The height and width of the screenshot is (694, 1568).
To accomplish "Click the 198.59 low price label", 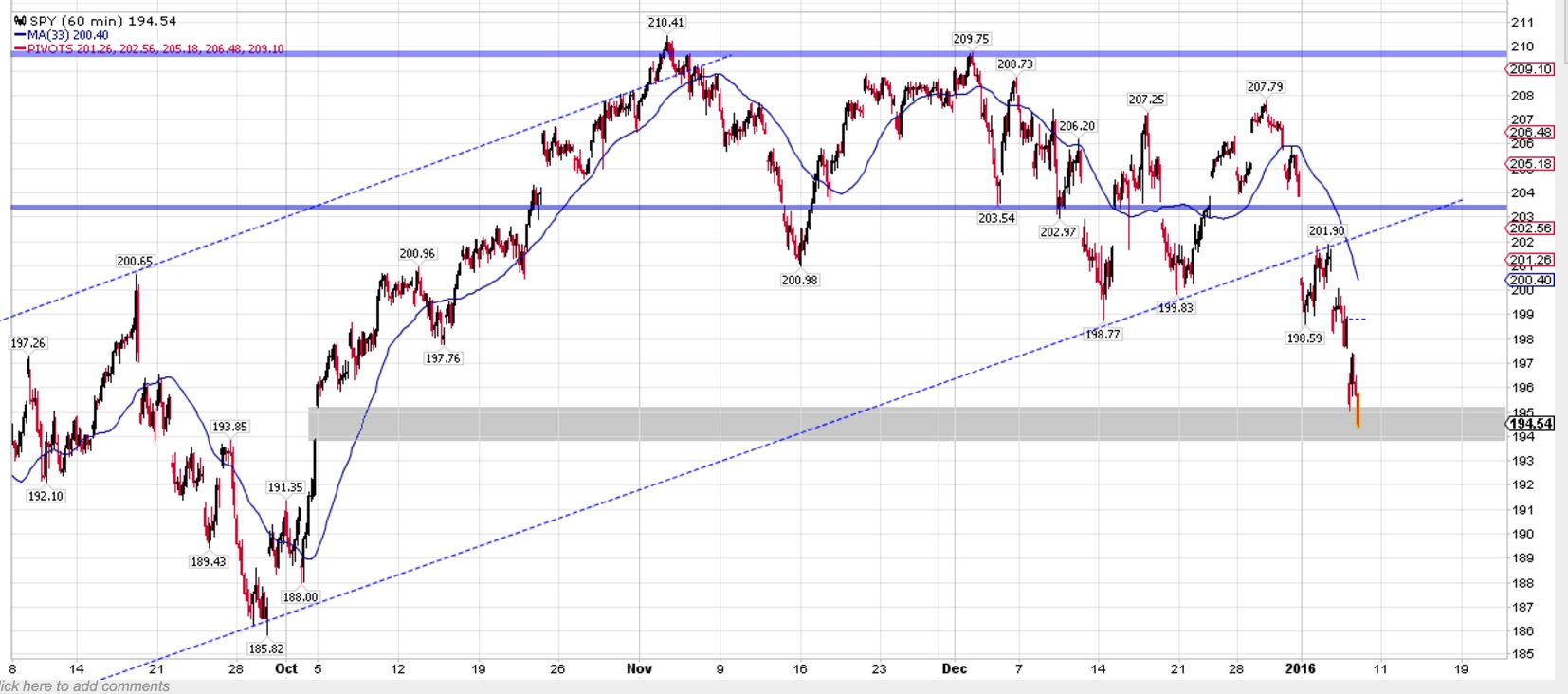I will 1304,338.
